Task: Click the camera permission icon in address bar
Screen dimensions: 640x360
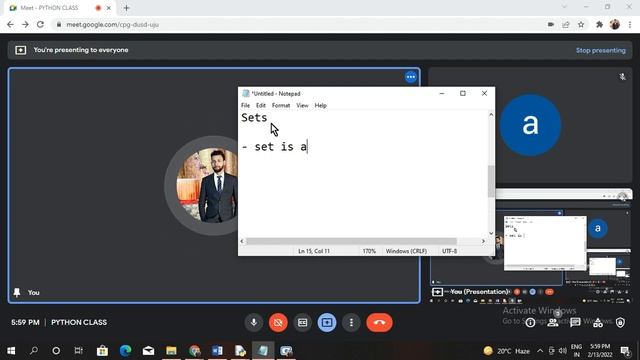Action: (x=551, y=24)
